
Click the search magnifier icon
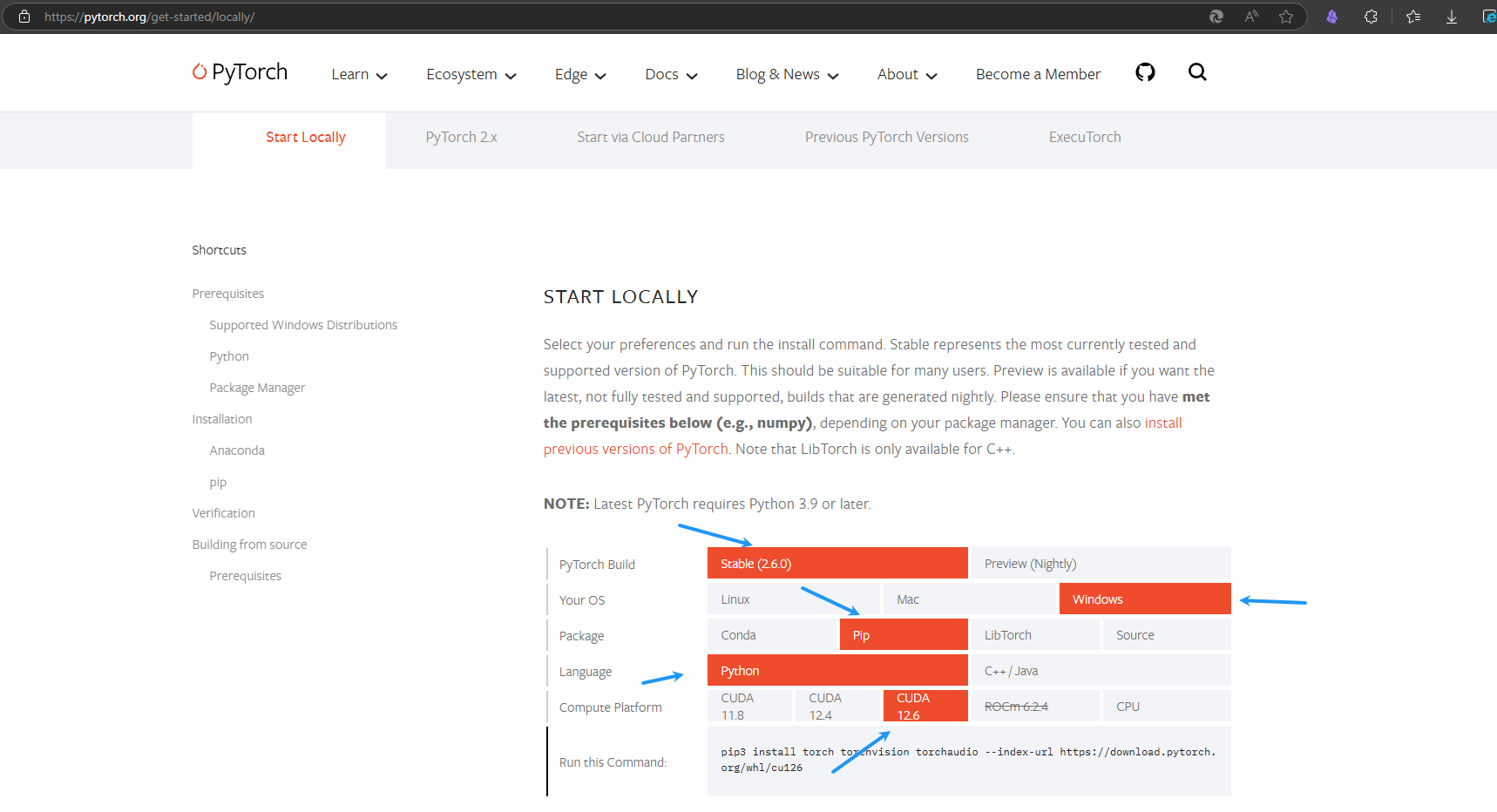point(1197,72)
